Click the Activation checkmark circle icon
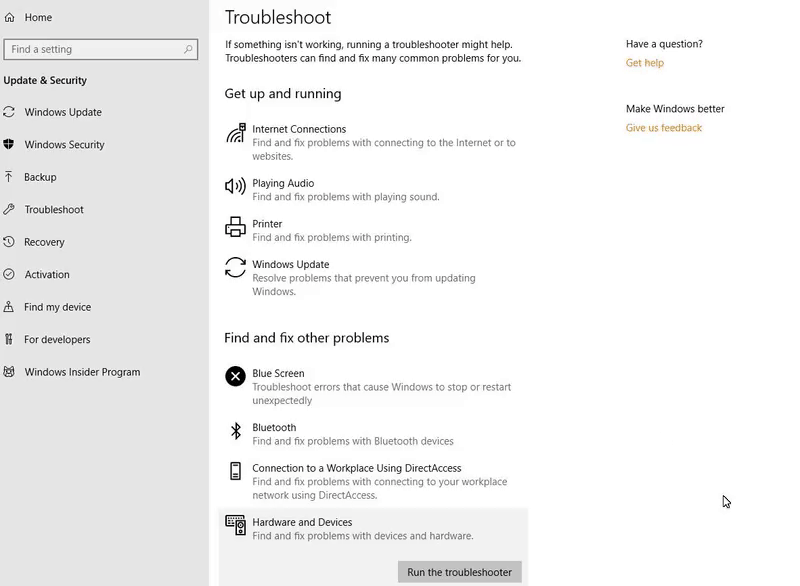Screen dimensions: 800x586 coord(9,274)
